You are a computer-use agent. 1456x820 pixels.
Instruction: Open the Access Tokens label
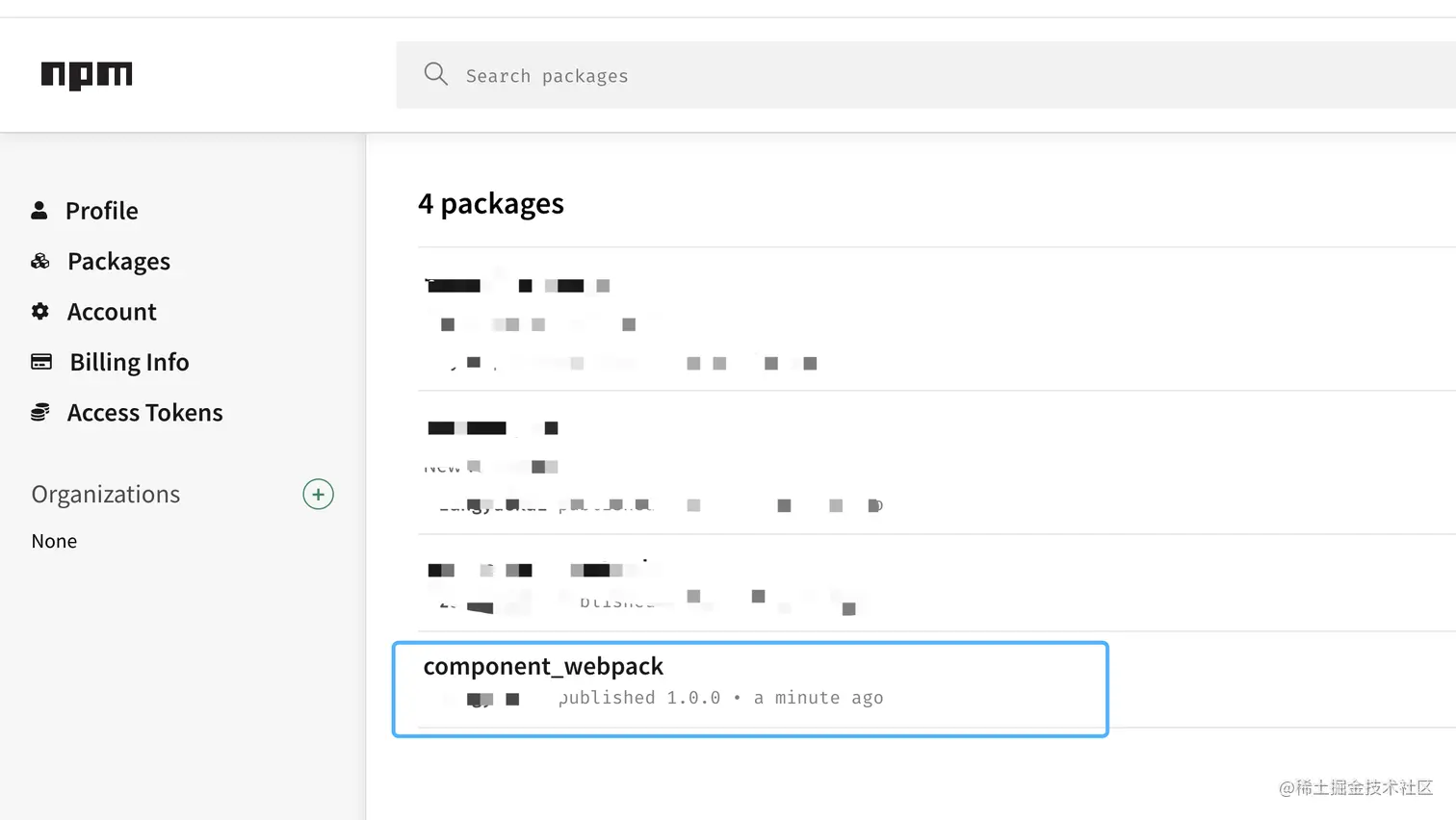pos(144,413)
